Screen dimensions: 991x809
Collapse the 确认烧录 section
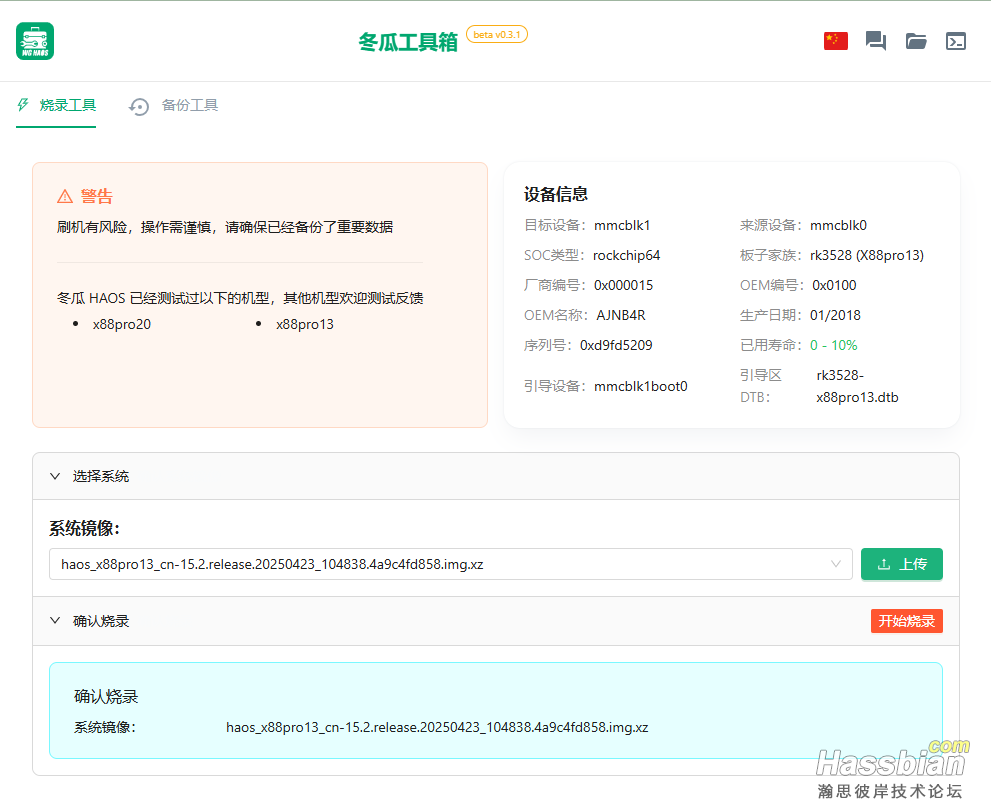(x=55, y=621)
